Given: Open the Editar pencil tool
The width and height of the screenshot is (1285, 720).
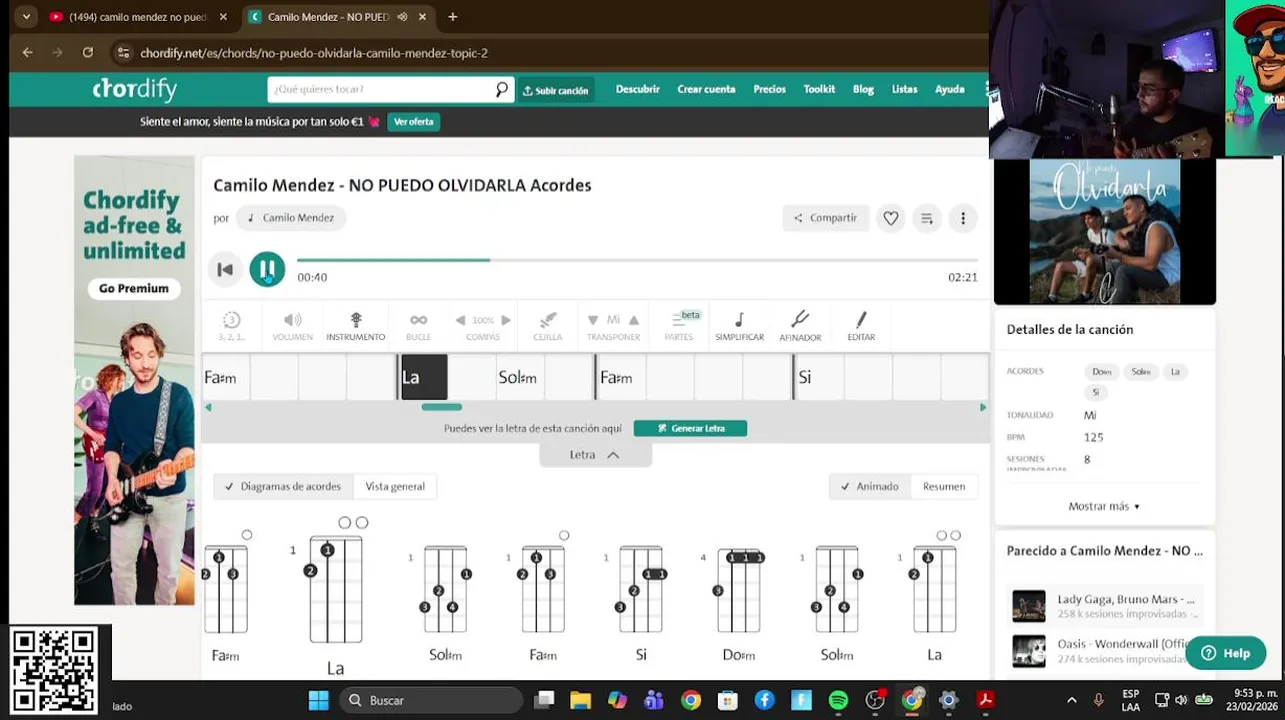Looking at the screenshot, I should [x=861, y=326].
